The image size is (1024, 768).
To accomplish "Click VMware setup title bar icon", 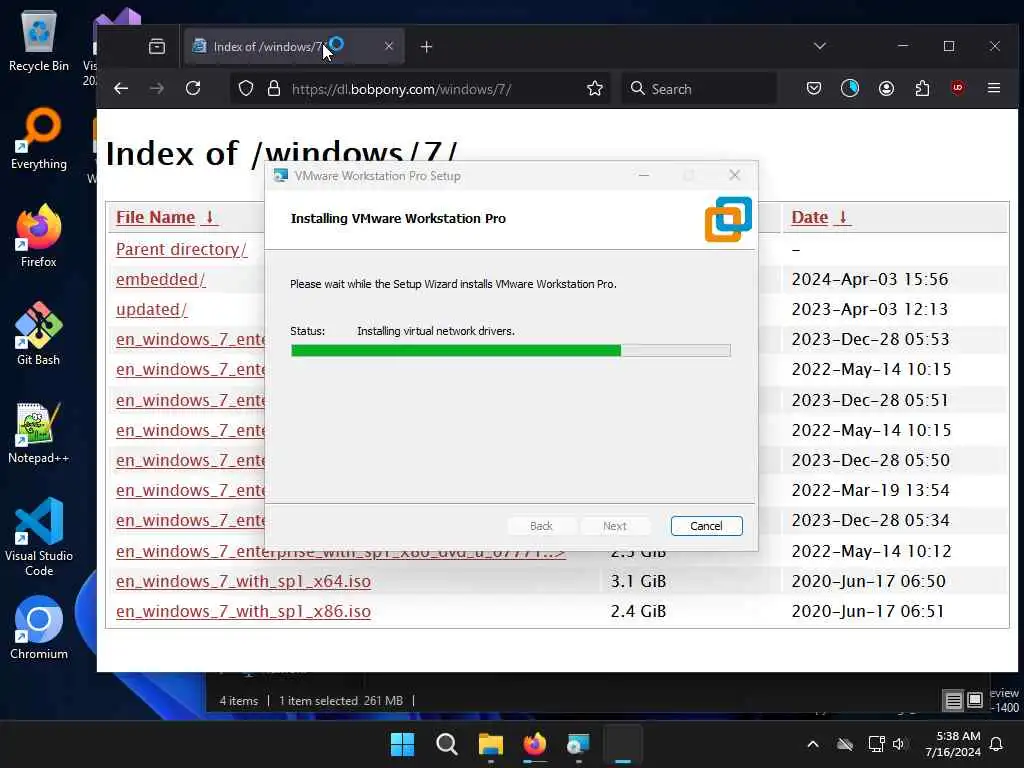I will tap(281, 175).
